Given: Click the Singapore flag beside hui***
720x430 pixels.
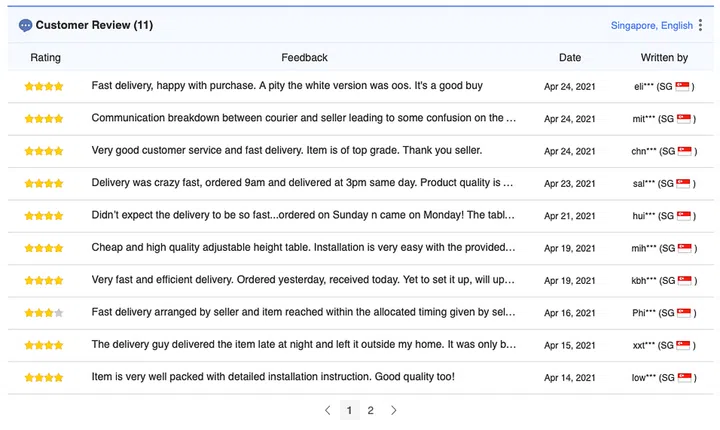Looking at the screenshot, I should [684, 216].
